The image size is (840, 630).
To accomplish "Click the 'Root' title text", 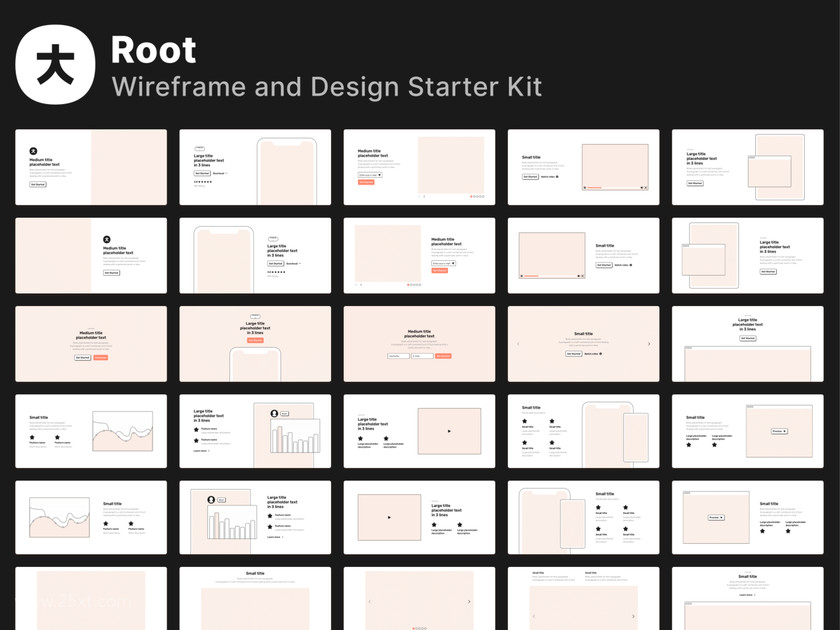I will [154, 50].
